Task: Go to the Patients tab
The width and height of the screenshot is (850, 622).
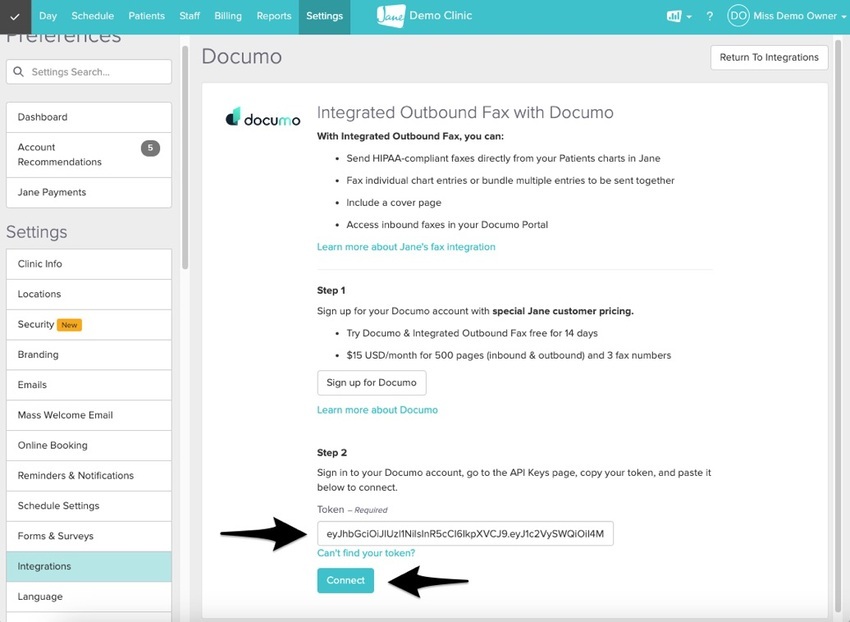Action: pos(146,16)
